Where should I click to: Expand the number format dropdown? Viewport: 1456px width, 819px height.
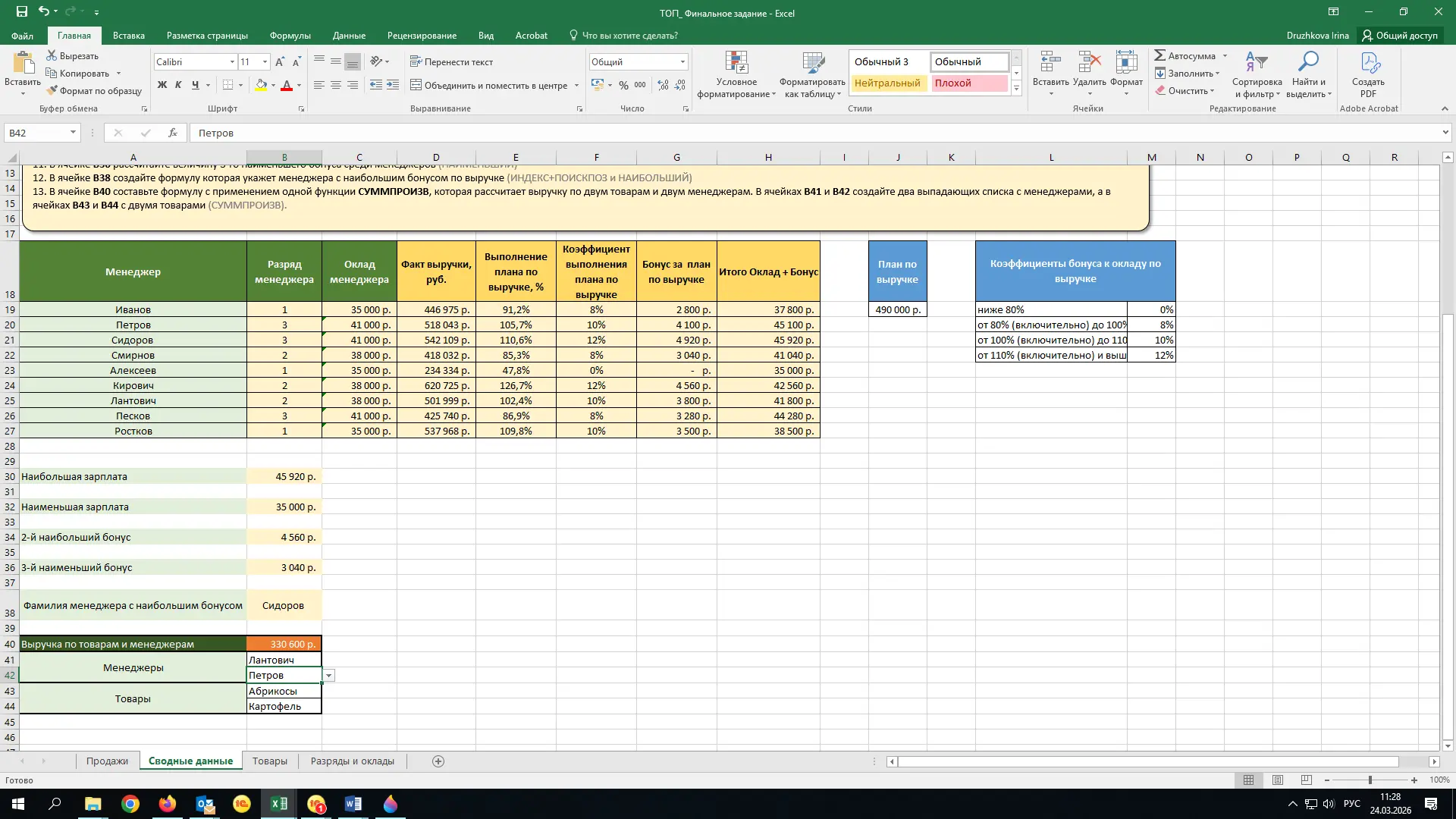coord(682,62)
